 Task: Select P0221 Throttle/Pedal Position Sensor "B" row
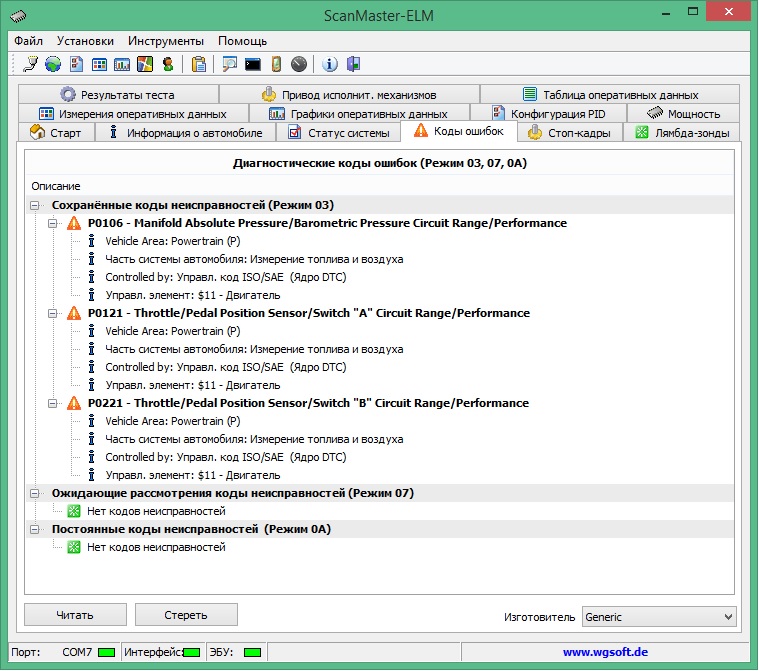[x=308, y=403]
